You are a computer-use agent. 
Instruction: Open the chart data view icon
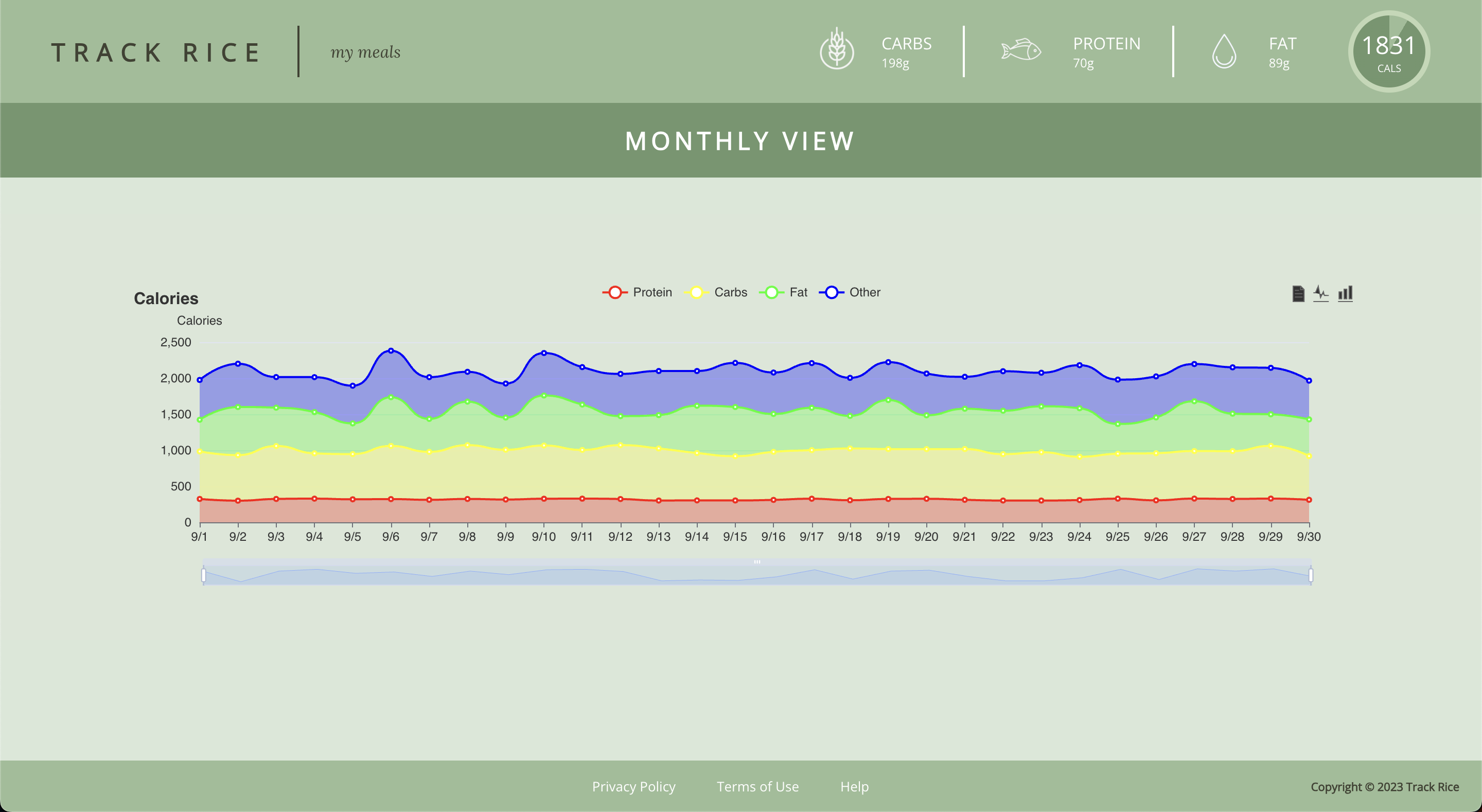pos(1298,293)
